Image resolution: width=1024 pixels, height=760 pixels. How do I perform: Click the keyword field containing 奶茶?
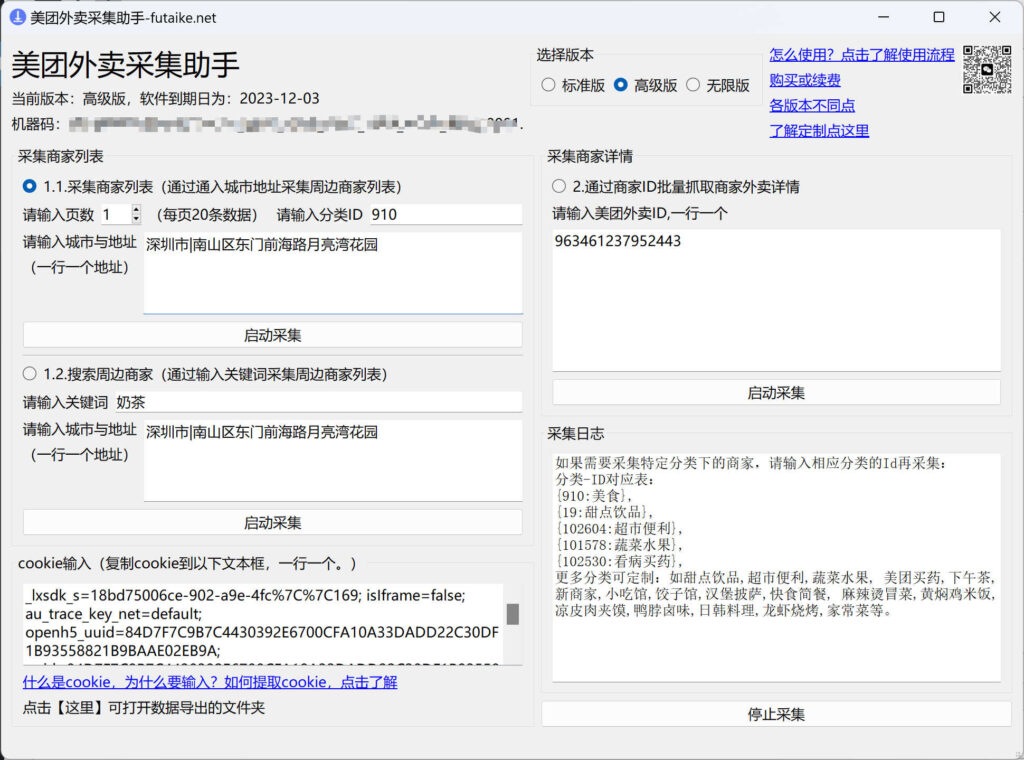coord(318,402)
